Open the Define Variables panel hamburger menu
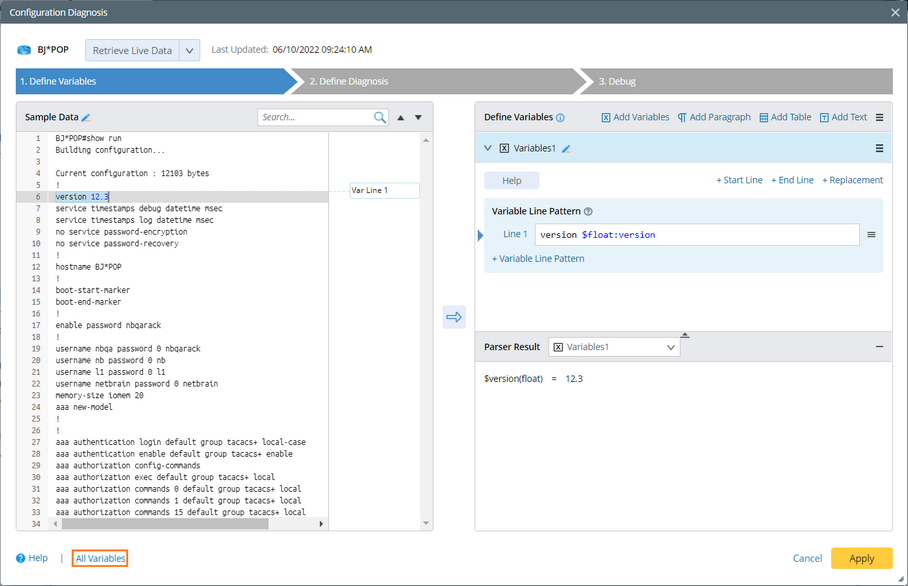The width and height of the screenshot is (908, 586). pos(879,118)
